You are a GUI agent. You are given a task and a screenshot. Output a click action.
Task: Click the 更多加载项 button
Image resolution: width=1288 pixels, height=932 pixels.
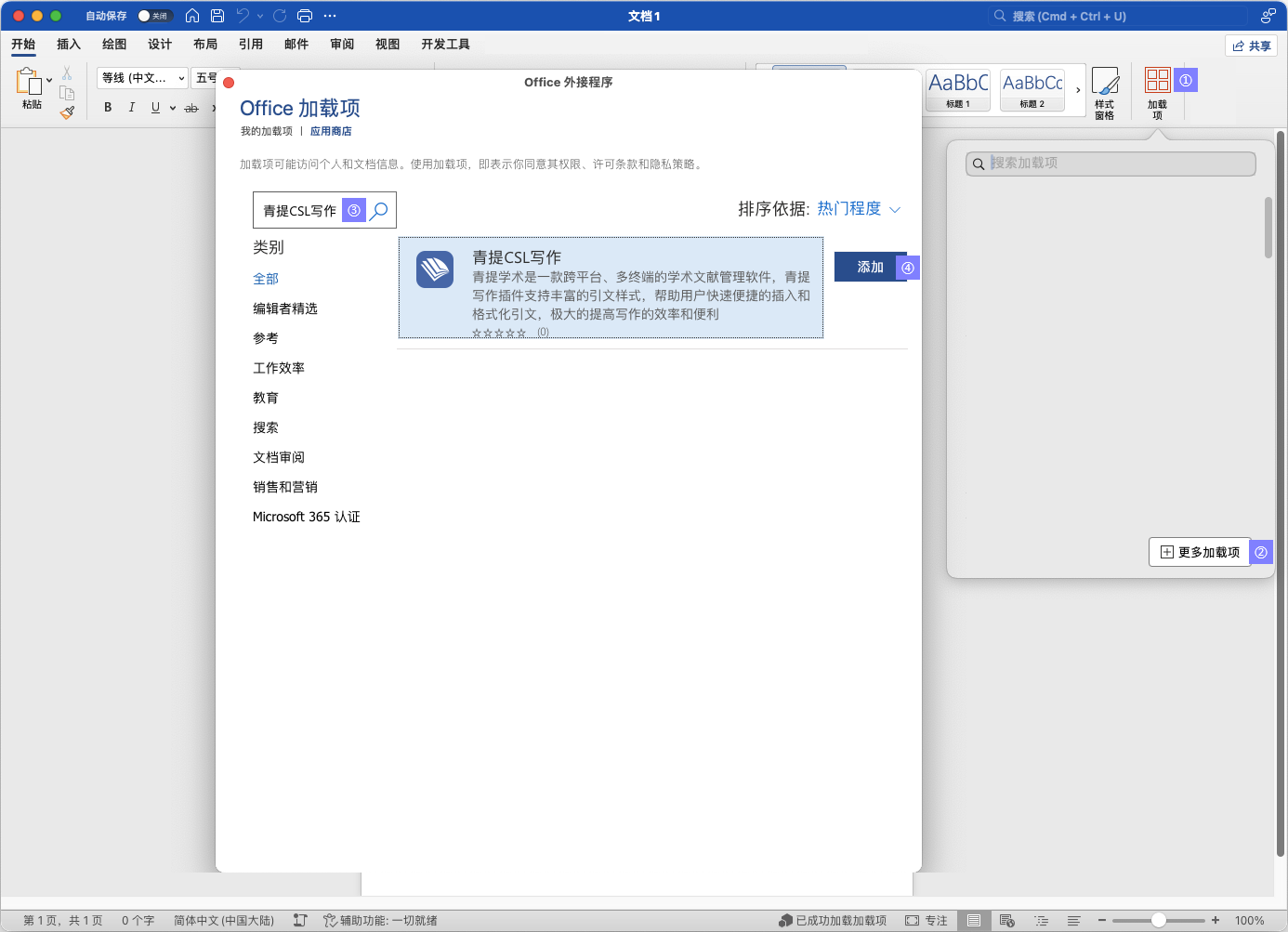pos(1199,552)
